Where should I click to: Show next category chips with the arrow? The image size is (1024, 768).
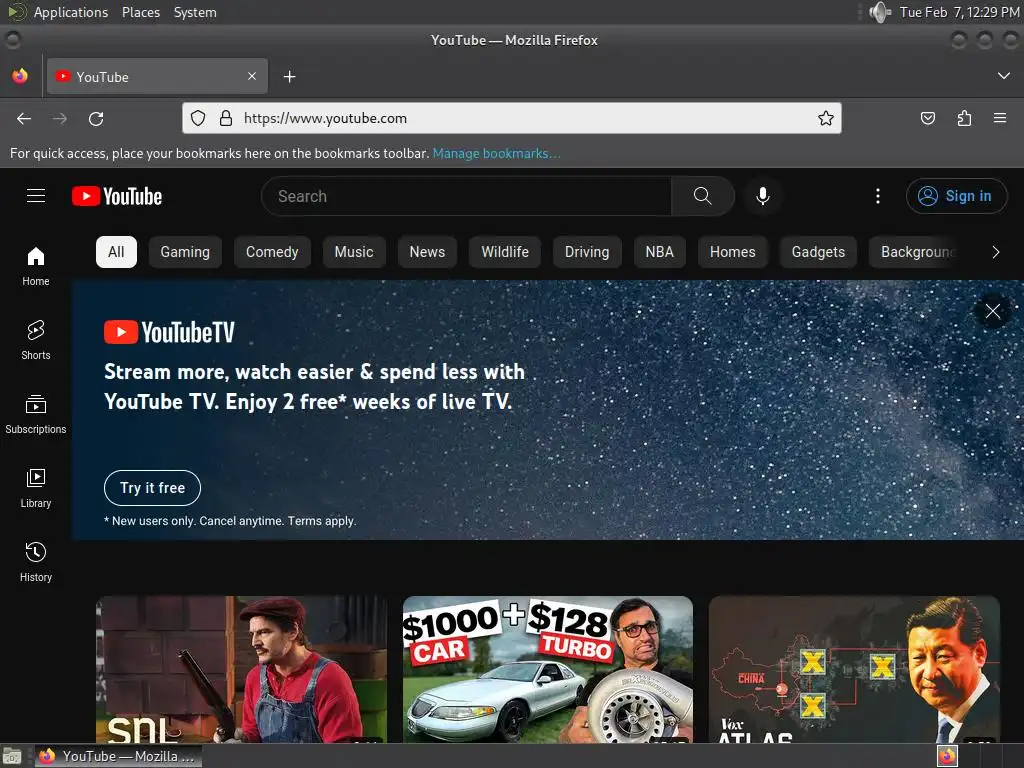[x=995, y=252]
